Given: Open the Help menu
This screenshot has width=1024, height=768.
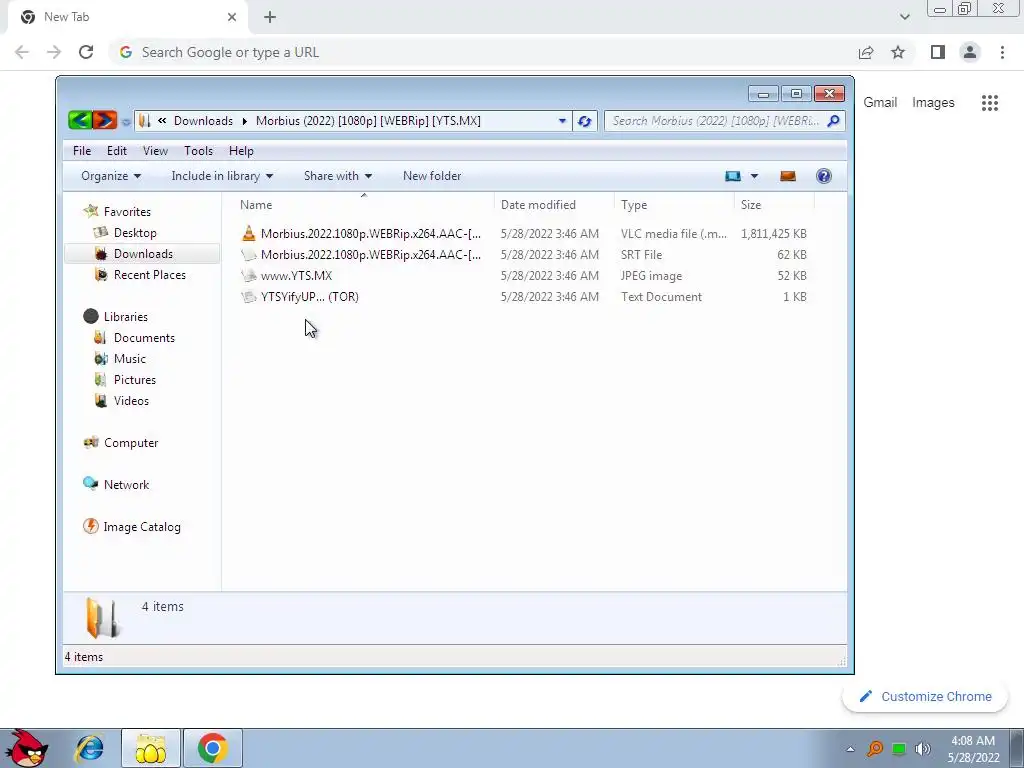Looking at the screenshot, I should point(241,151).
